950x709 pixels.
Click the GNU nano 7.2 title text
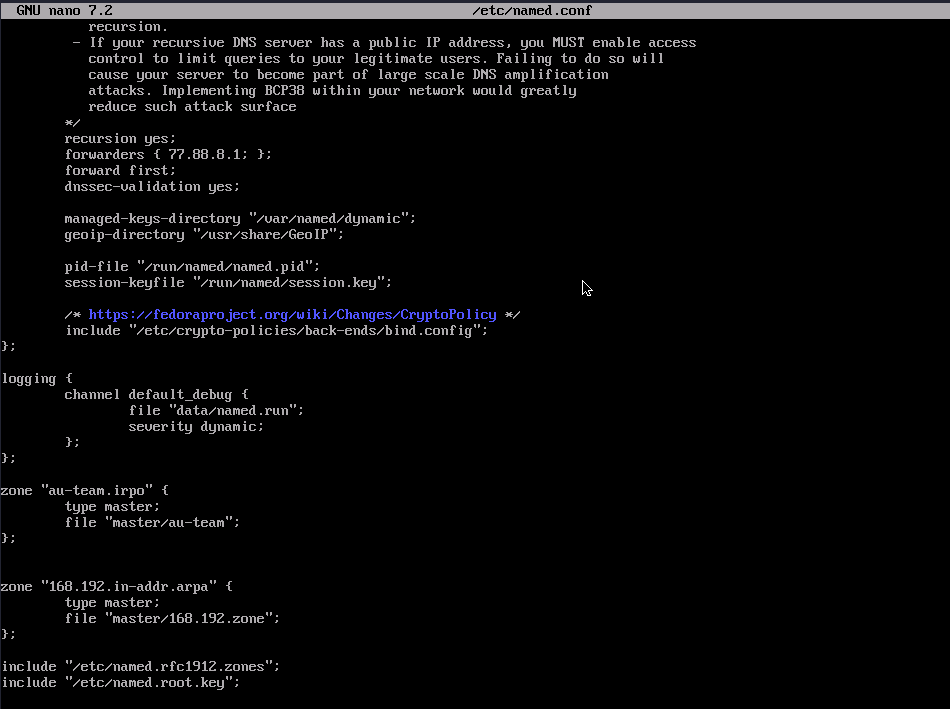tap(64, 10)
